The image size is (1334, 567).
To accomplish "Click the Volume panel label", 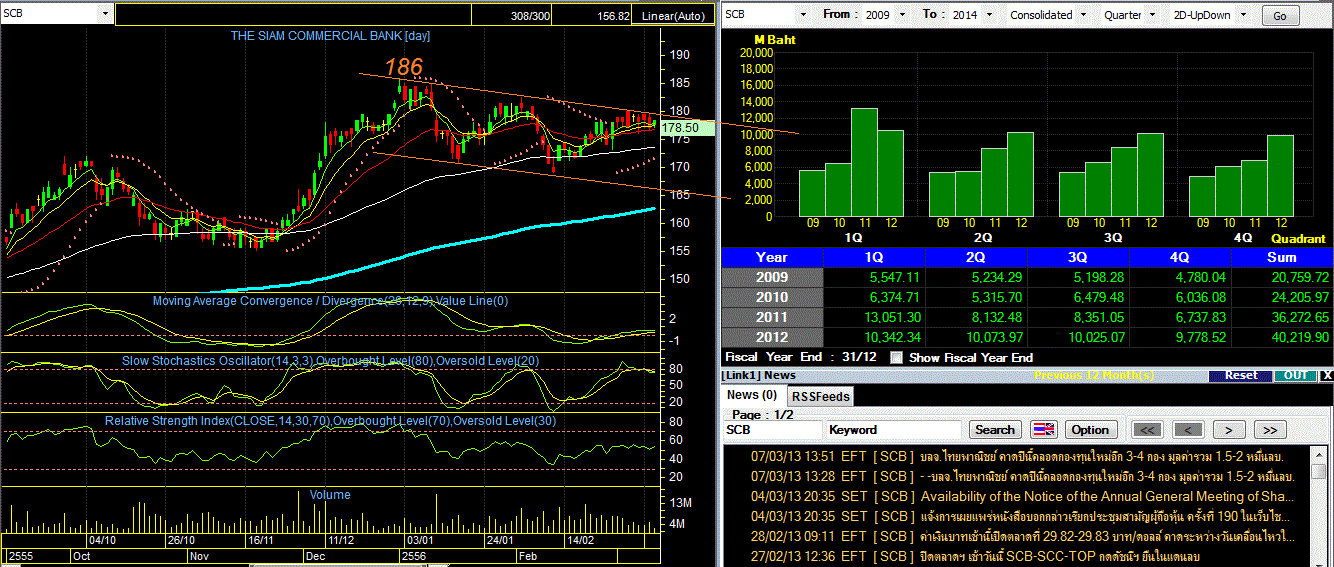I will 330,494.
